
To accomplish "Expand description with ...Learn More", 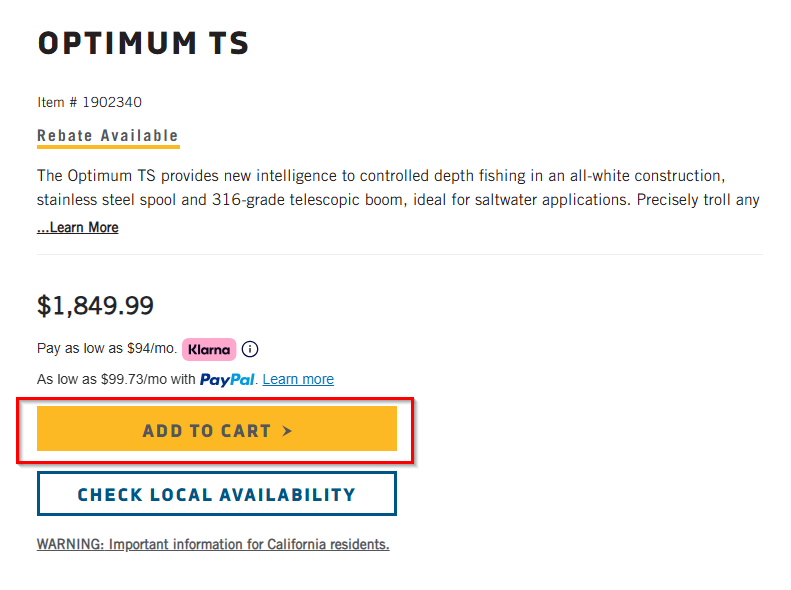I will pos(78,227).
